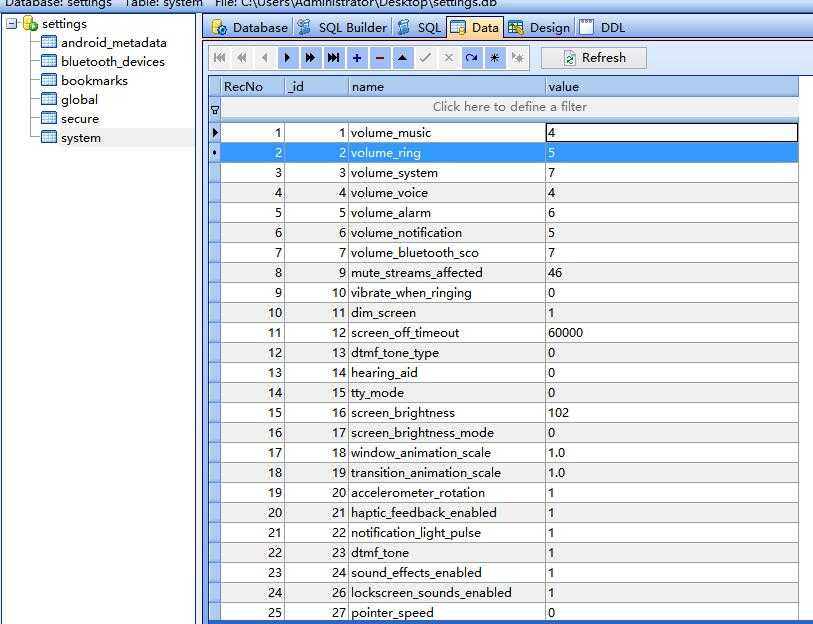Go to next record arrow
The image size is (813, 624).
287,58
